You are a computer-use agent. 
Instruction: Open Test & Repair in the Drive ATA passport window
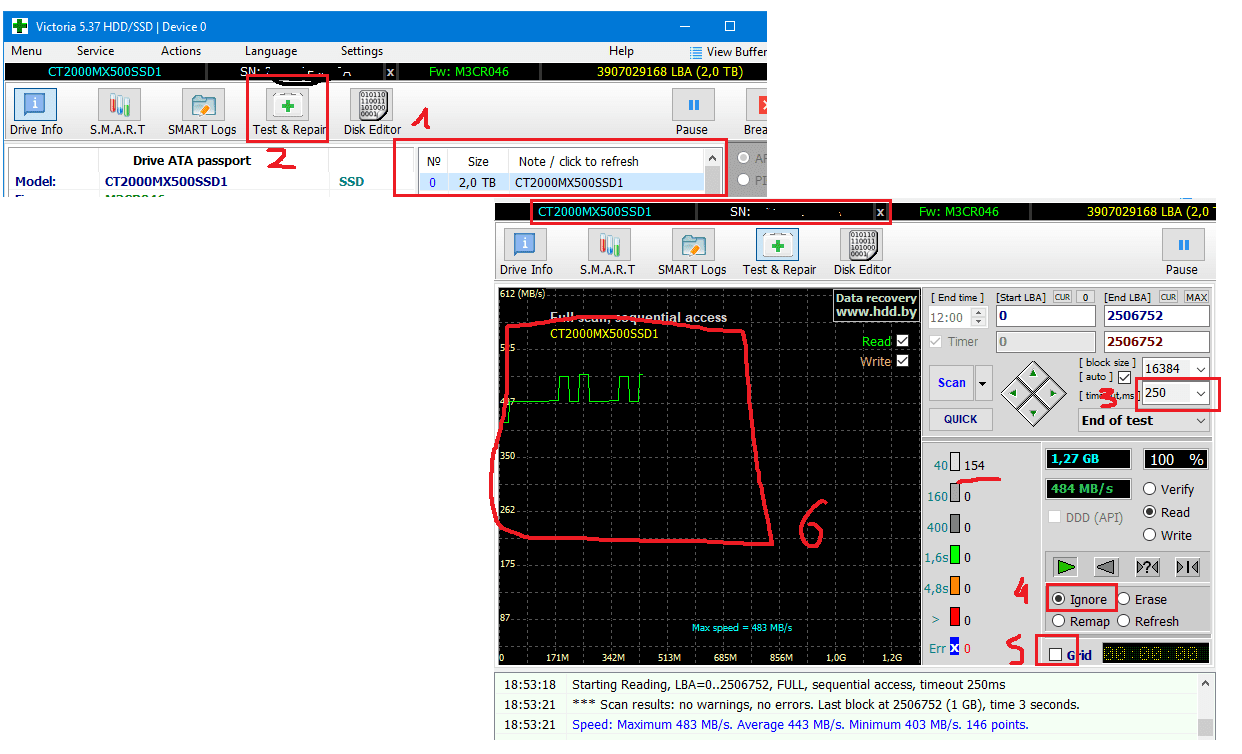[x=289, y=112]
